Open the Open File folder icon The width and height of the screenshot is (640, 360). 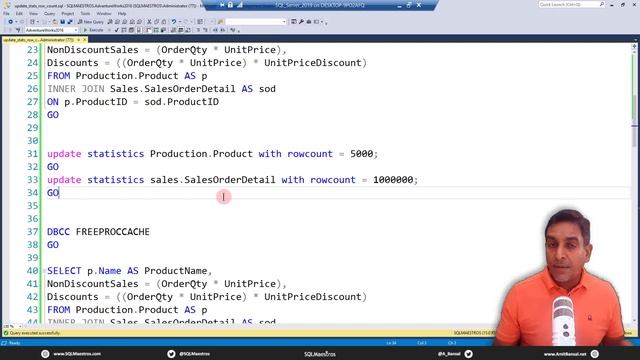click(x=54, y=22)
